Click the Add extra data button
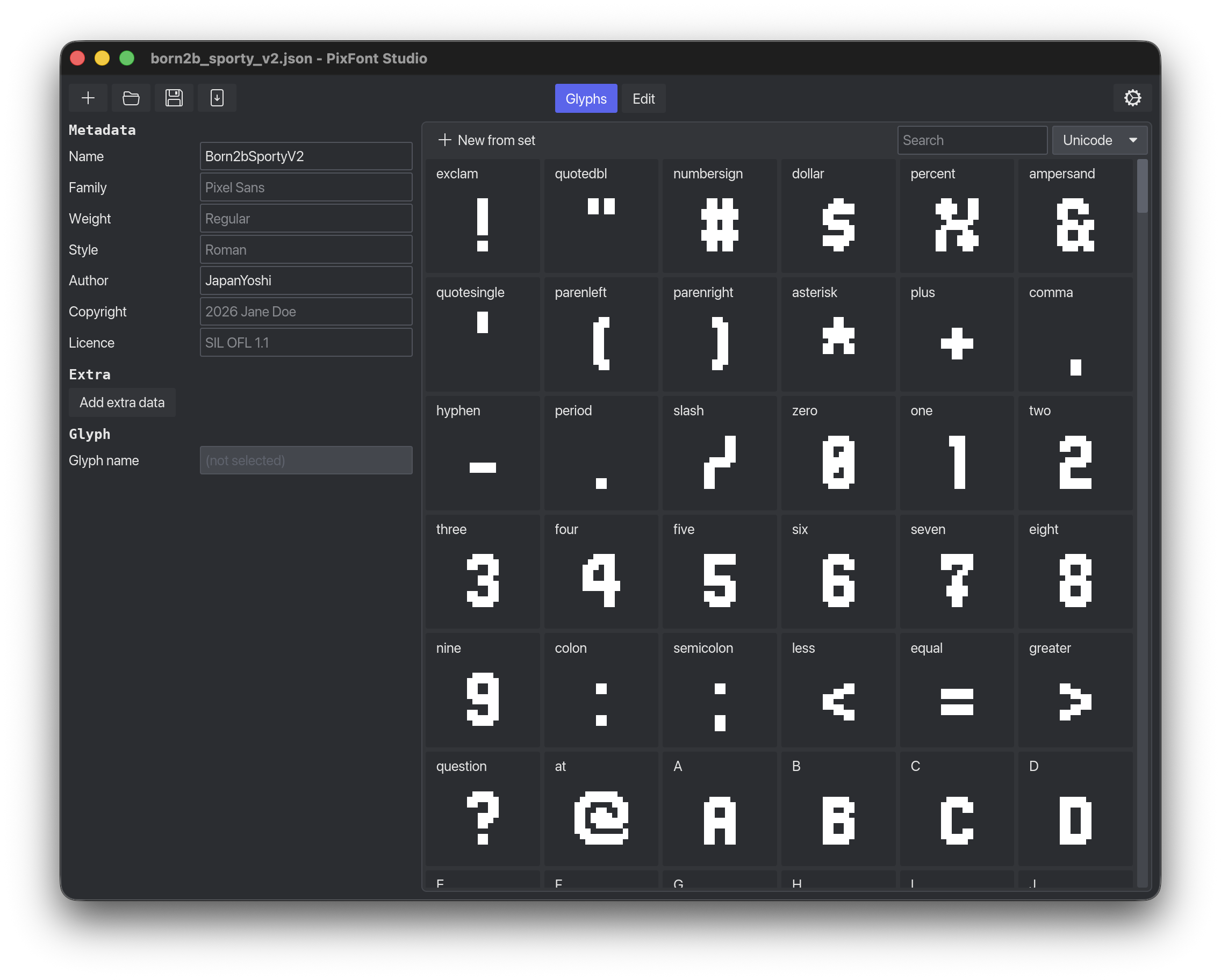 coord(122,402)
